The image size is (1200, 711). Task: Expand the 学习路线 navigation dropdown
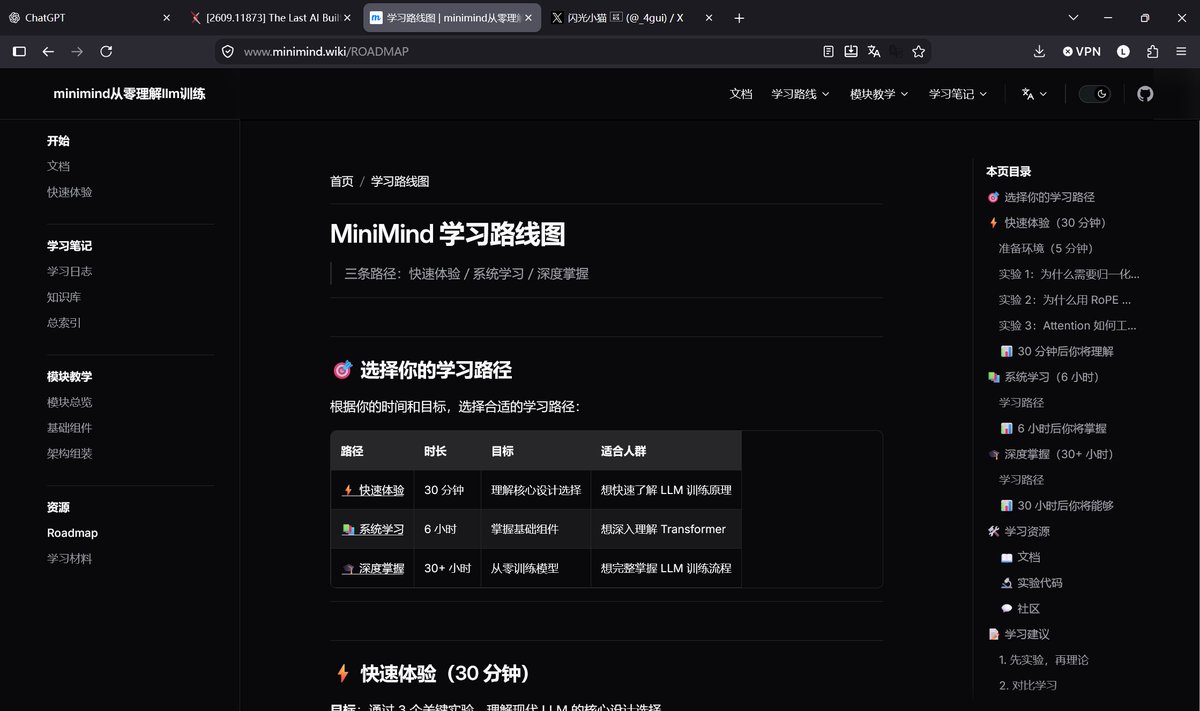coord(800,94)
